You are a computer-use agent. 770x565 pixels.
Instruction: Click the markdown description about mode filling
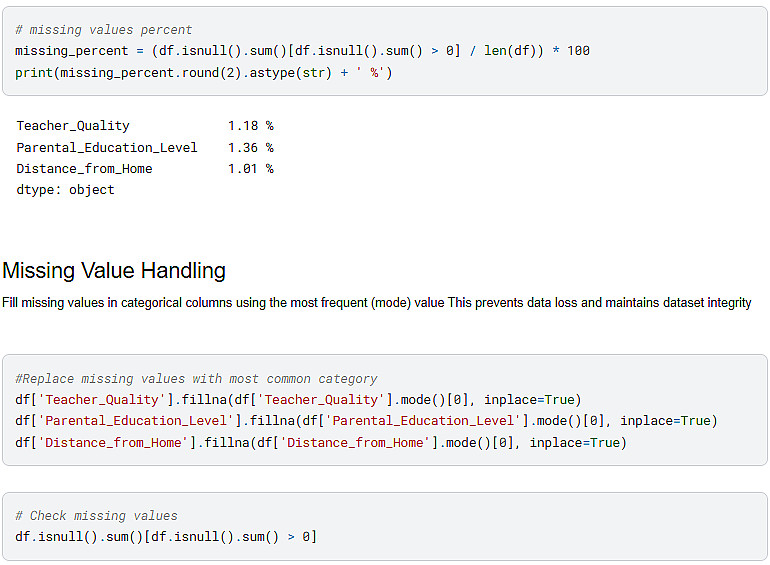pos(377,303)
